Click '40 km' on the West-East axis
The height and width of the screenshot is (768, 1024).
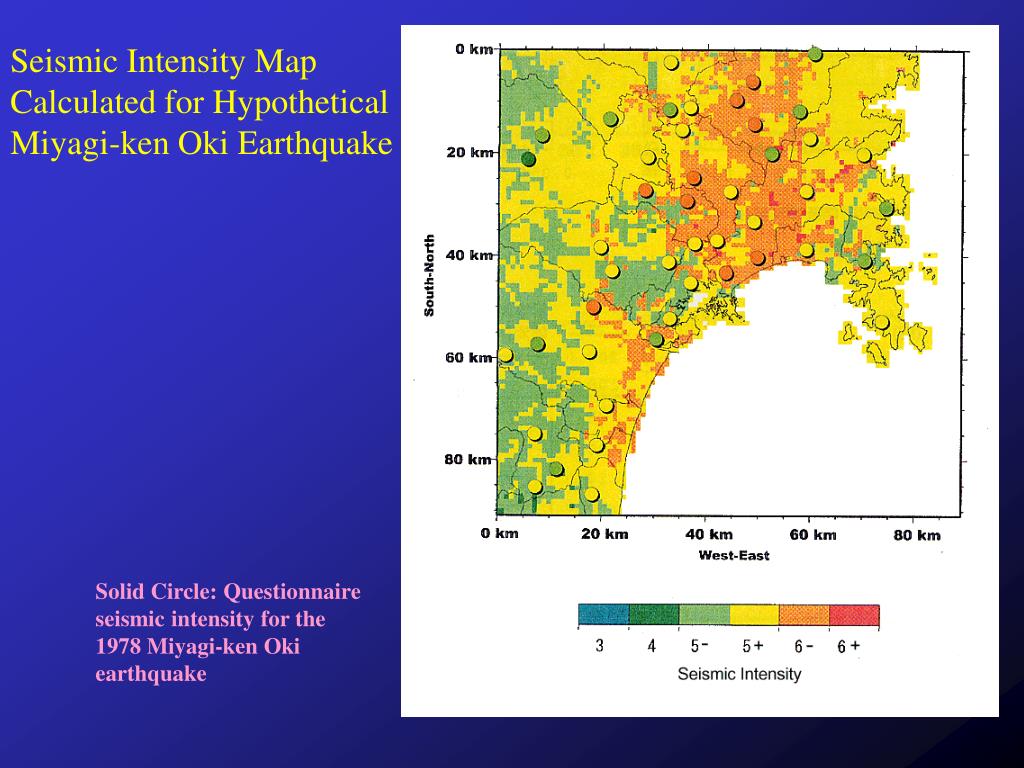point(709,534)
